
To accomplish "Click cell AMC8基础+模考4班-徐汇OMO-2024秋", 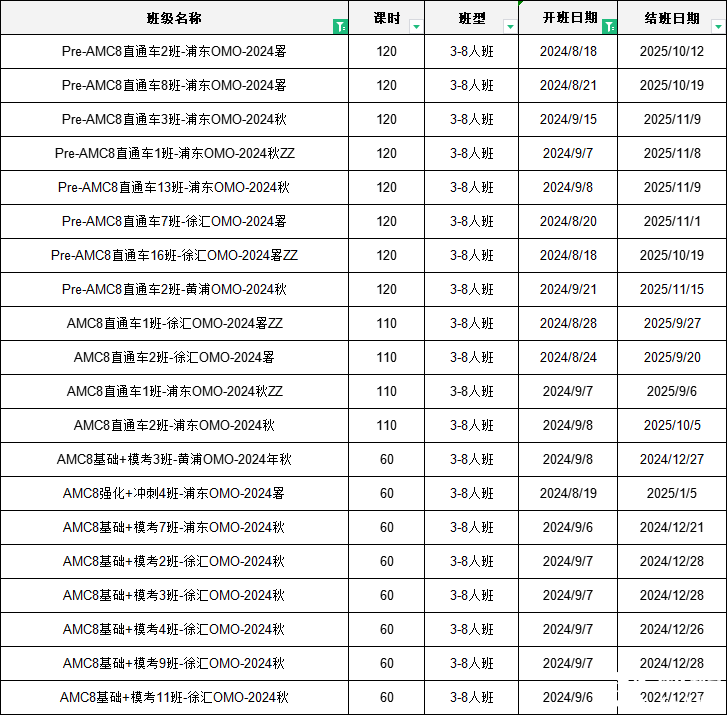I will pyautogui.click(x=174, y=629).
